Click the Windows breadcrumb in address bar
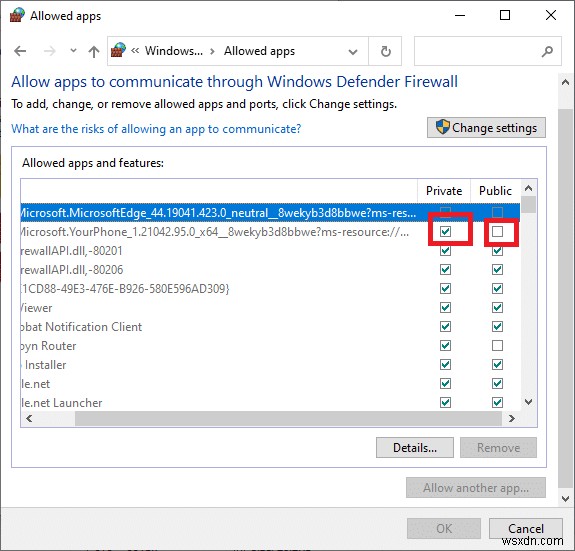This screenshot has width=575, height=551. [x=173, y=51]
